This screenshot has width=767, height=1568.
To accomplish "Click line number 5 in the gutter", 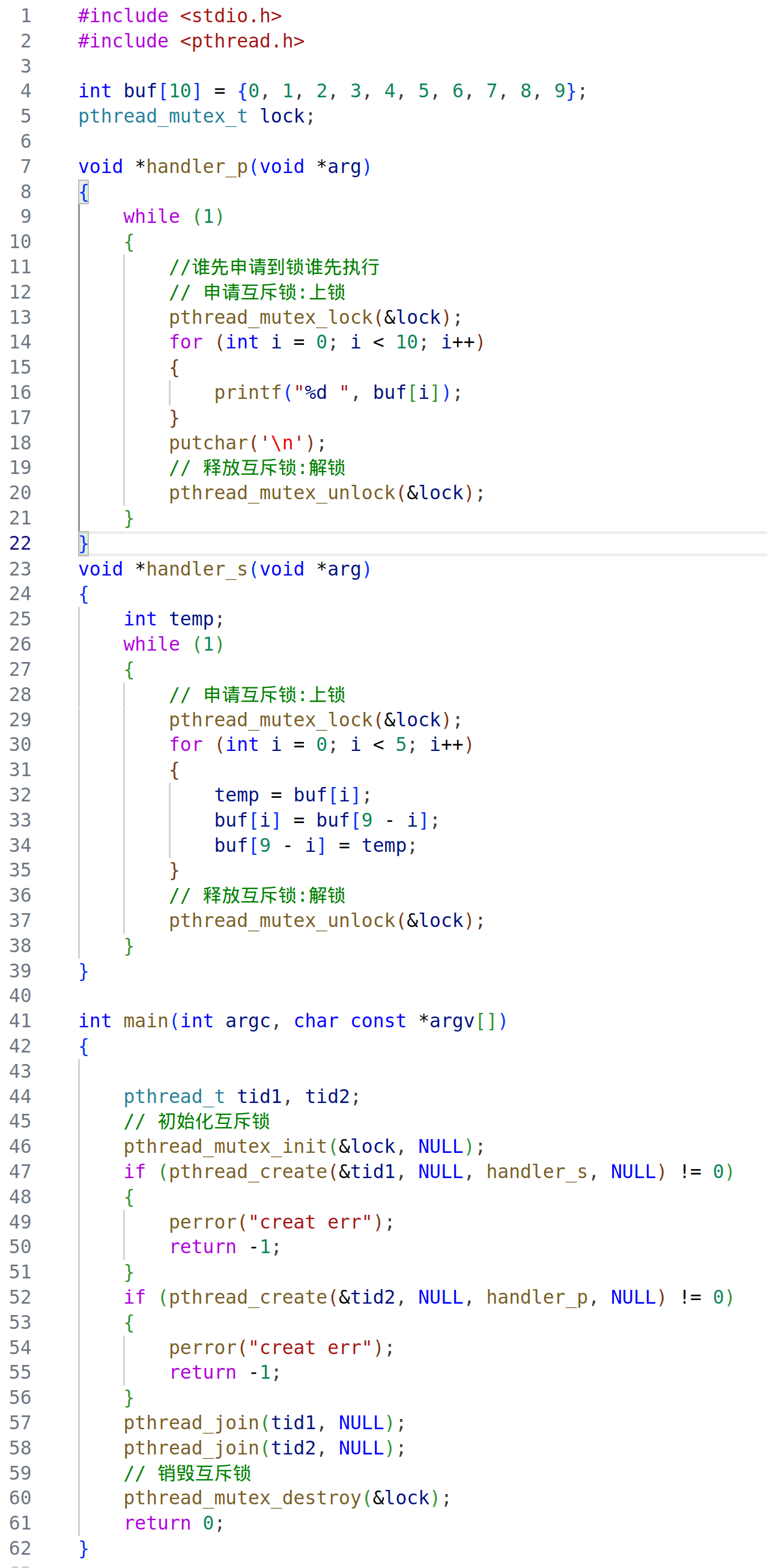I will pos(26,117).
